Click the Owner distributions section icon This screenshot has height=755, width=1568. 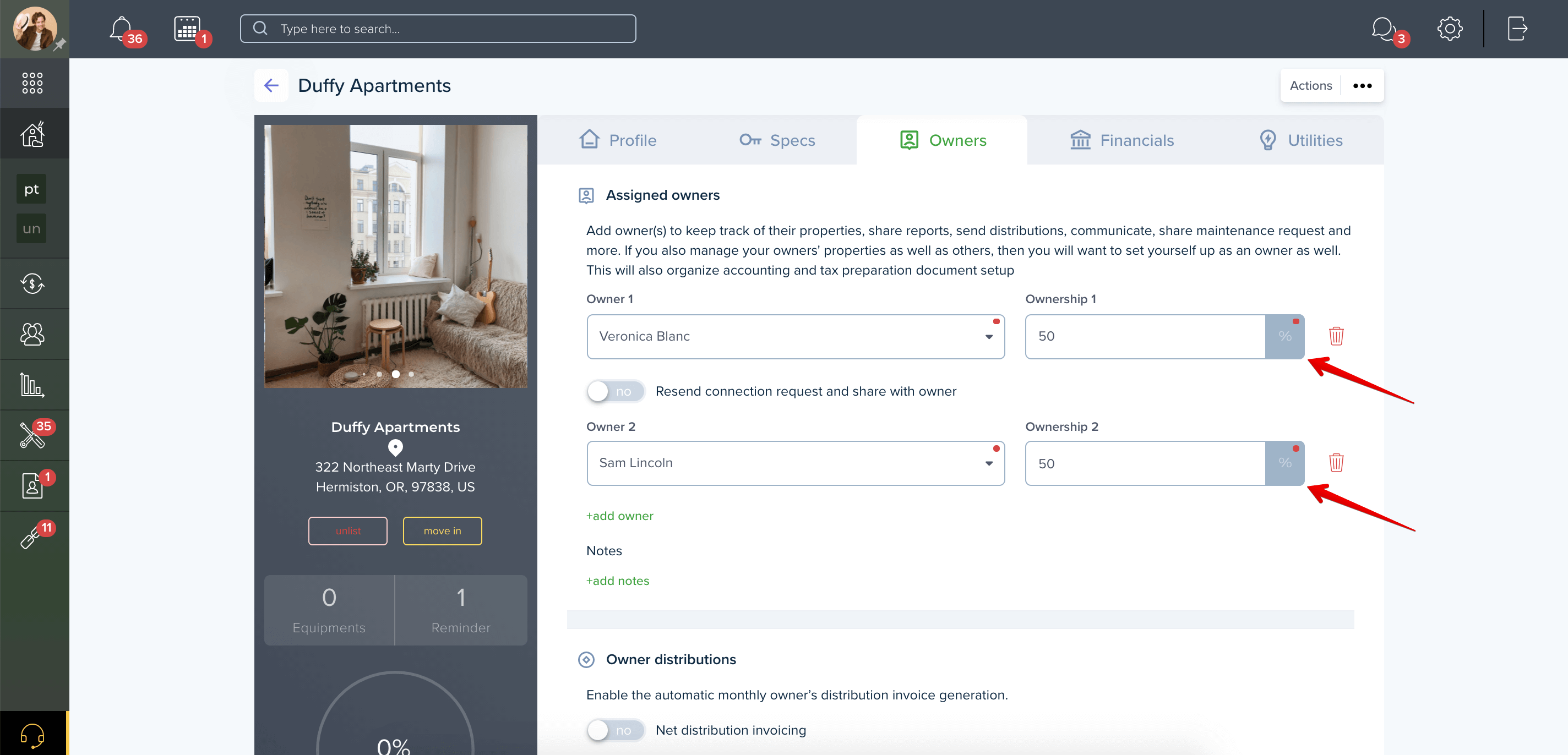586,659
